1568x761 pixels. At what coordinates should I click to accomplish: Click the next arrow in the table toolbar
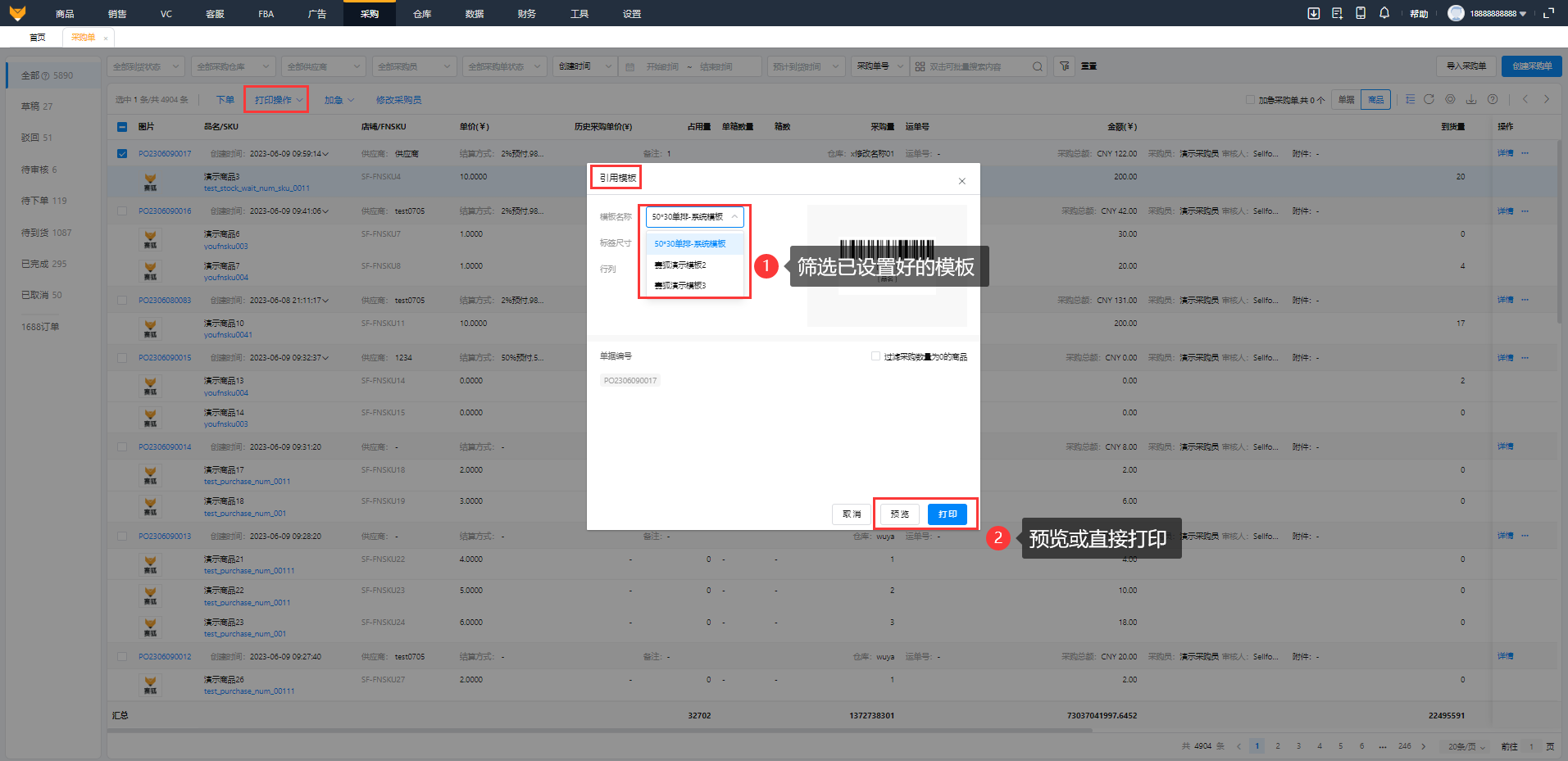click(1547, 99)
